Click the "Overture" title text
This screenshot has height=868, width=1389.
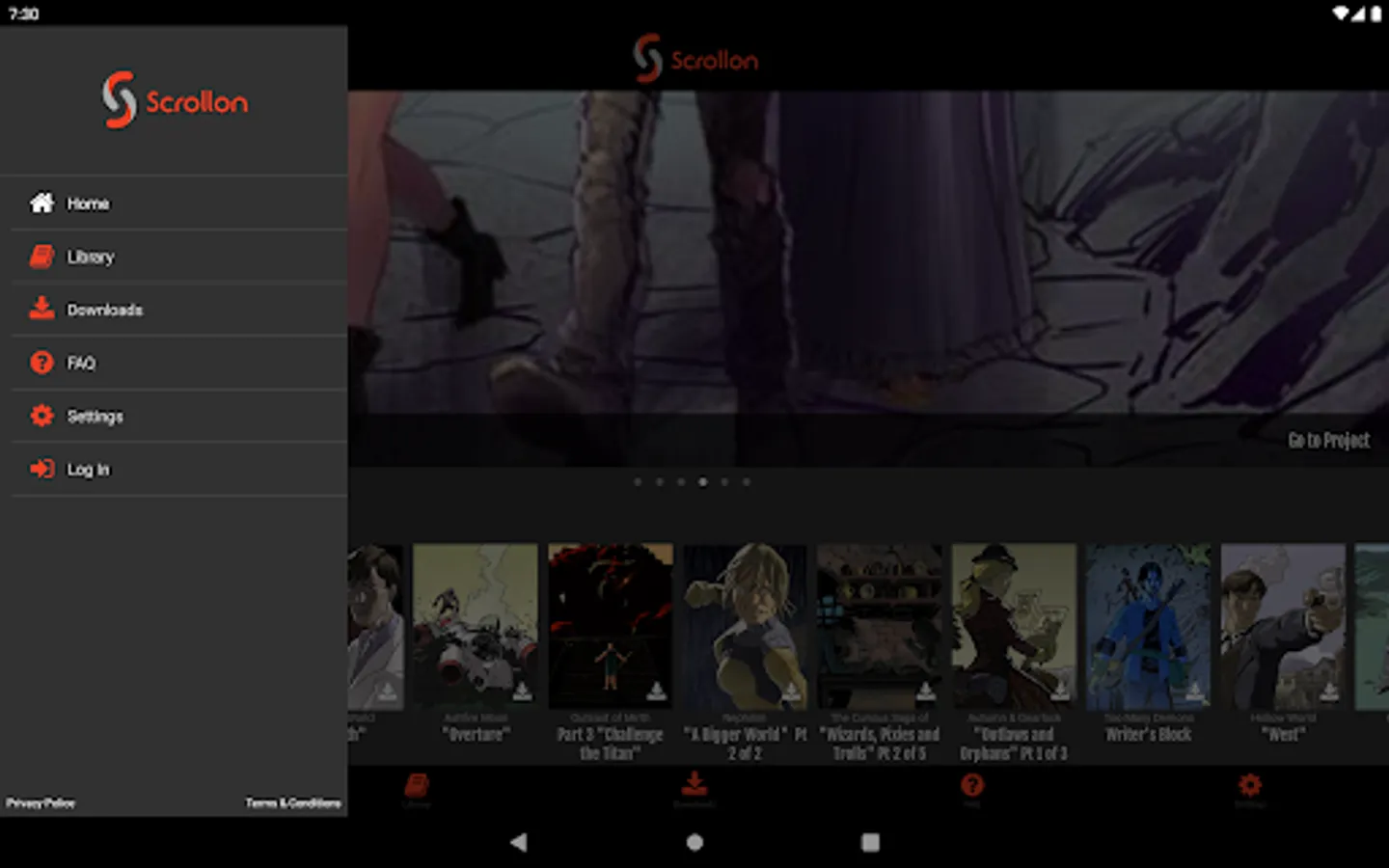[476, 734]
